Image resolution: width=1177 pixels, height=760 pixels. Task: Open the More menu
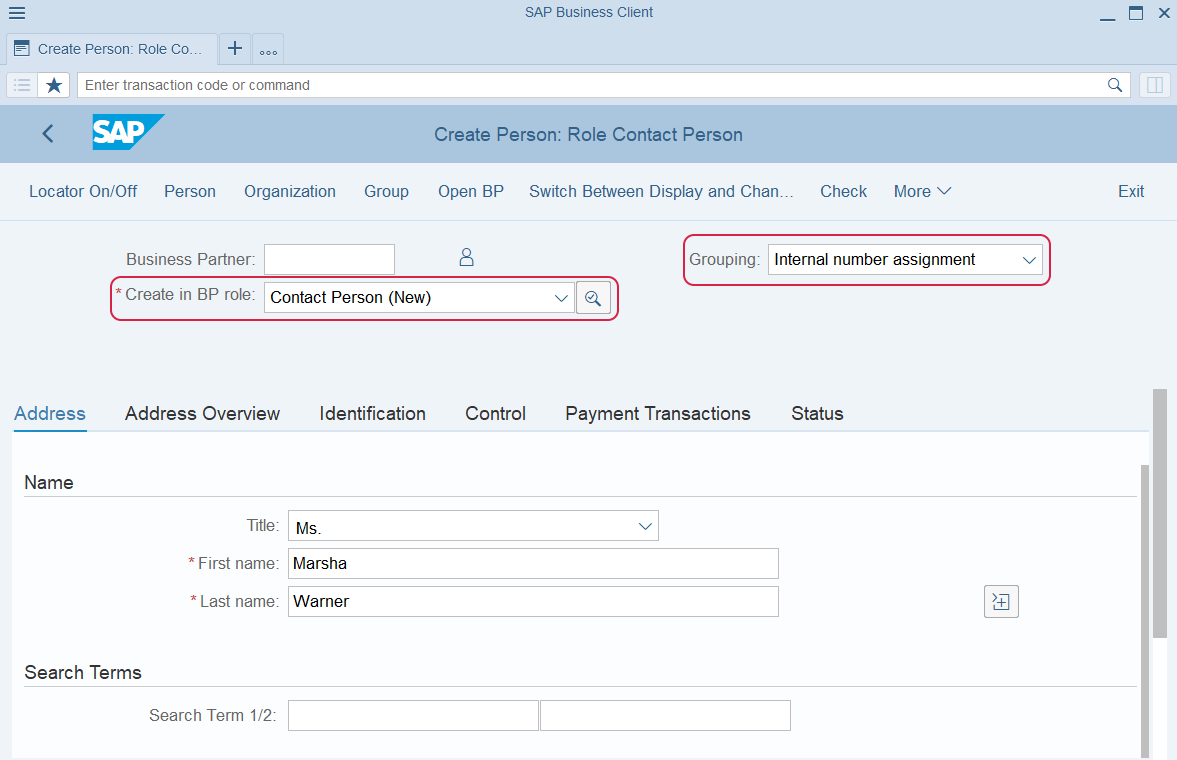tap(922, 192)
